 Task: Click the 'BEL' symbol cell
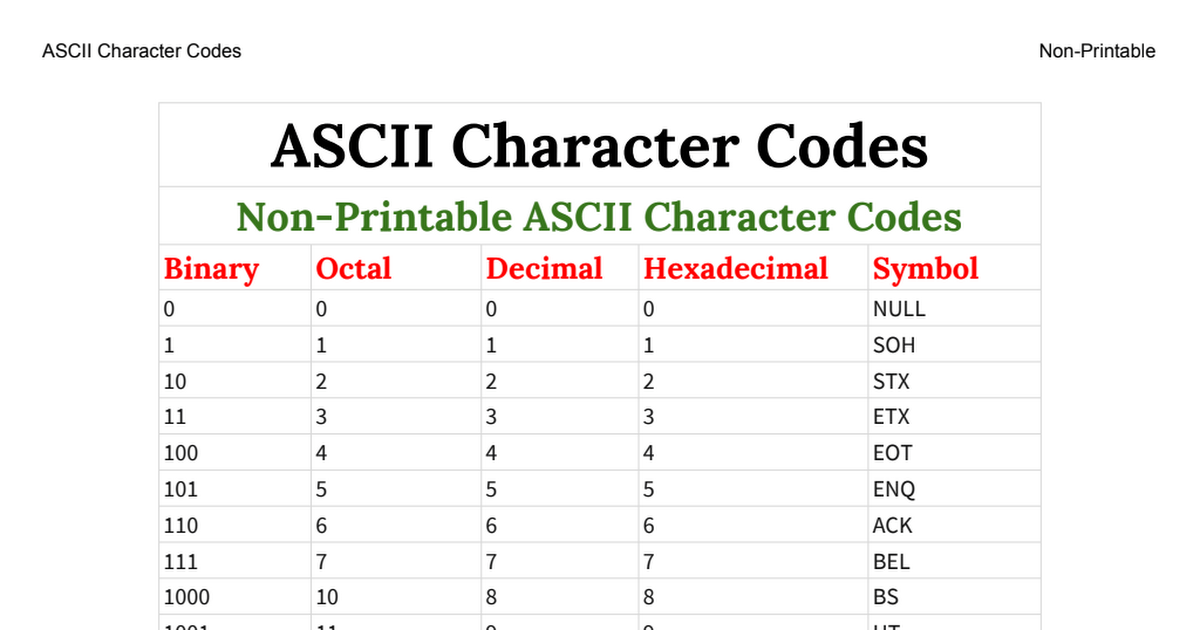point(892,561)
